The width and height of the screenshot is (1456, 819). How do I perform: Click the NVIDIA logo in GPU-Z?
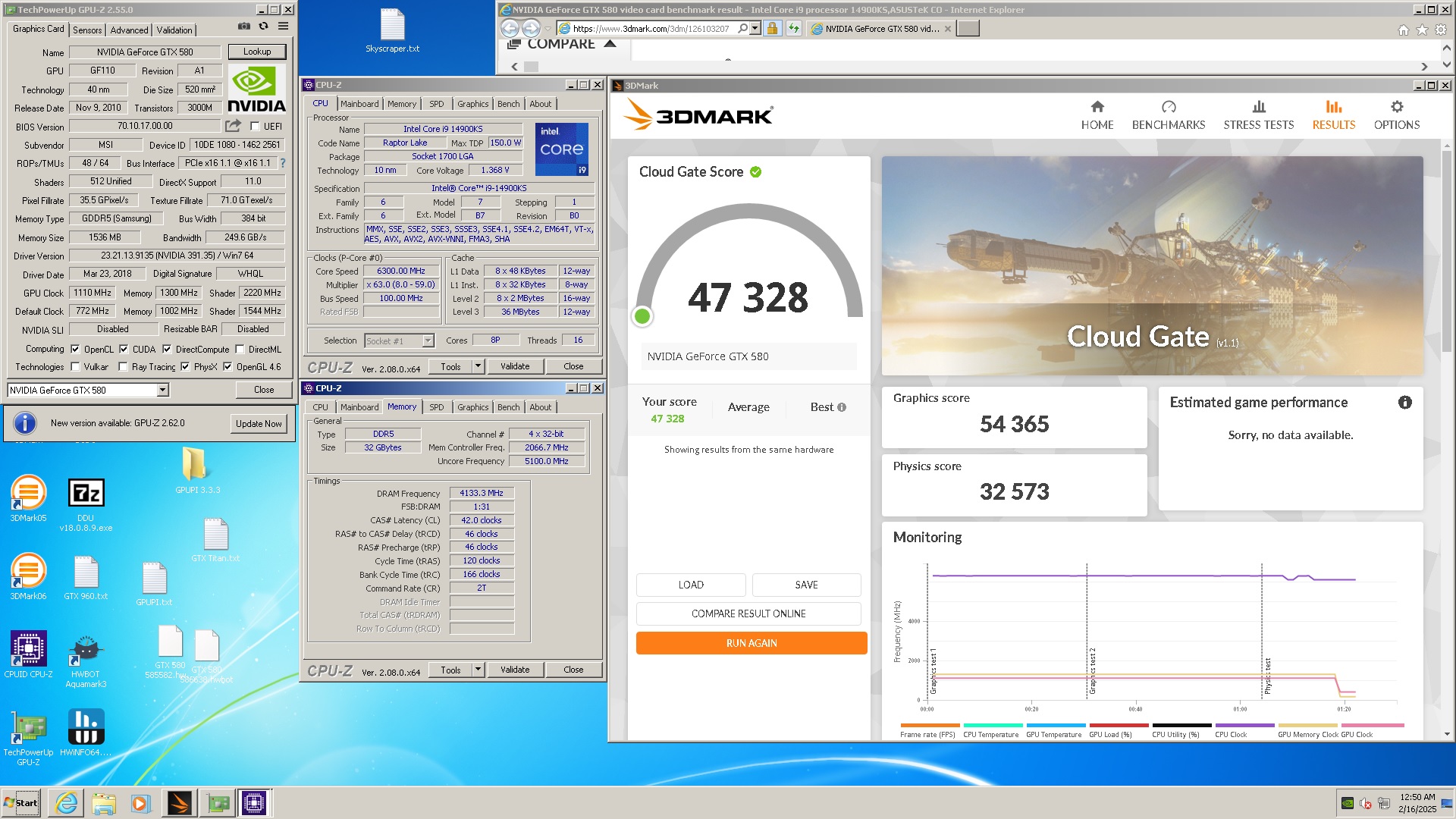coord(256,89)
